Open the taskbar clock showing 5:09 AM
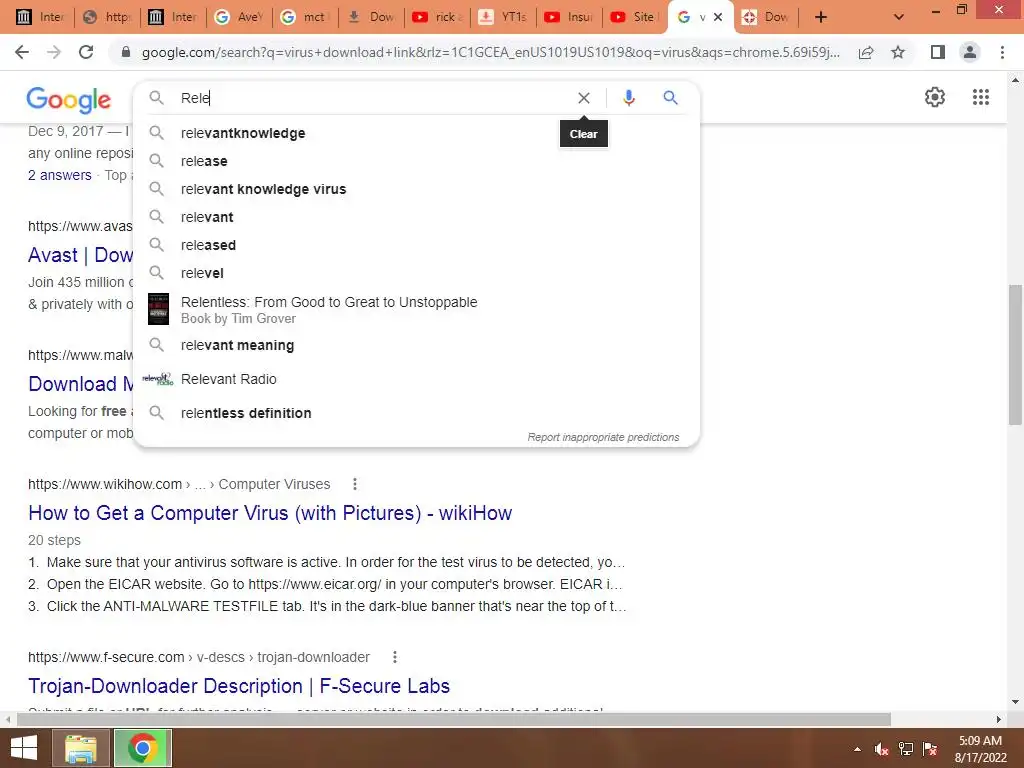Viewport: 1024px width, 768px height. [980, 749]
